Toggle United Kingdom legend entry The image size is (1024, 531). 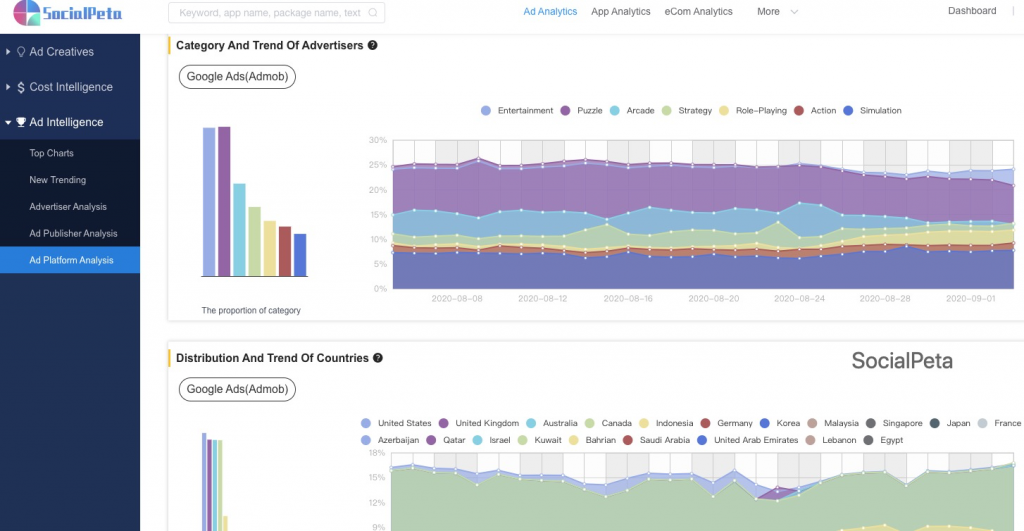(x=479, y=423)
